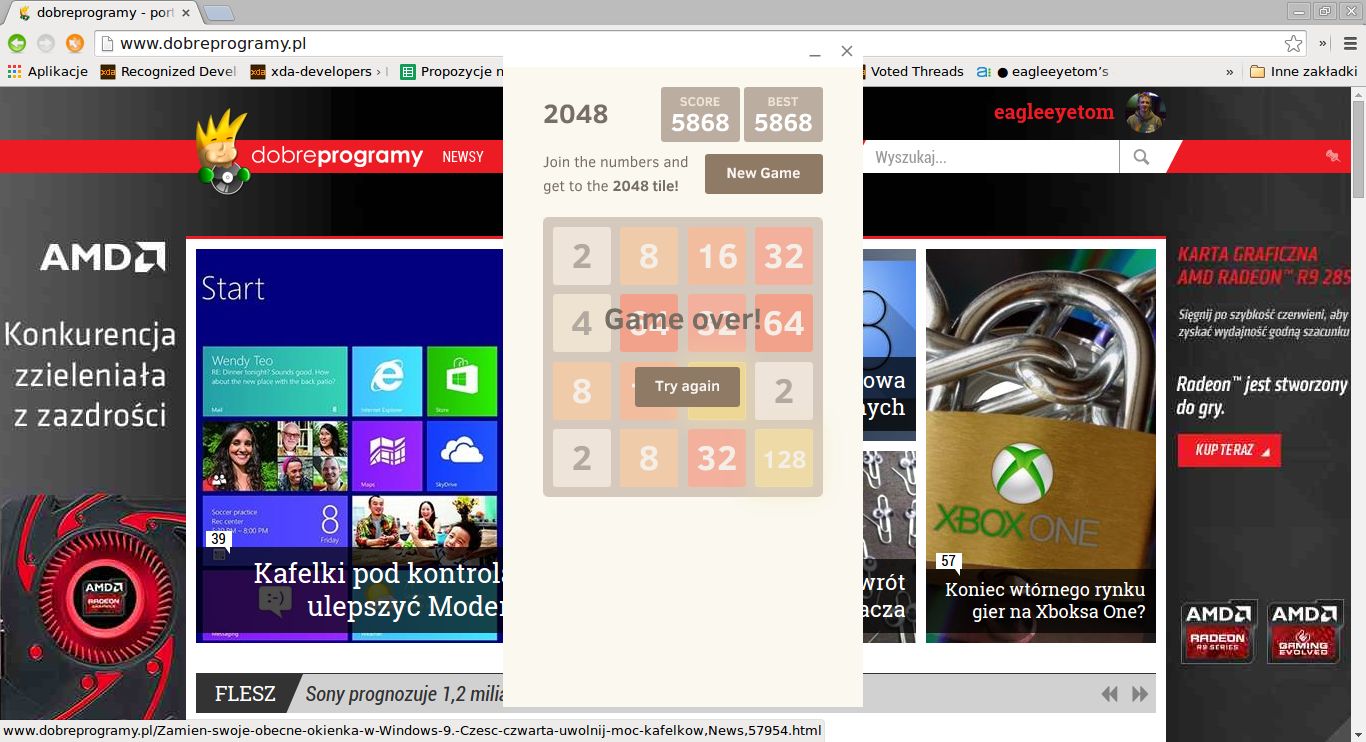Image resolution: width=1366 pixels, height=742 pixels.
Task: Show hidden extensions with the chevron near the address bar
Action: [1323, 43]
